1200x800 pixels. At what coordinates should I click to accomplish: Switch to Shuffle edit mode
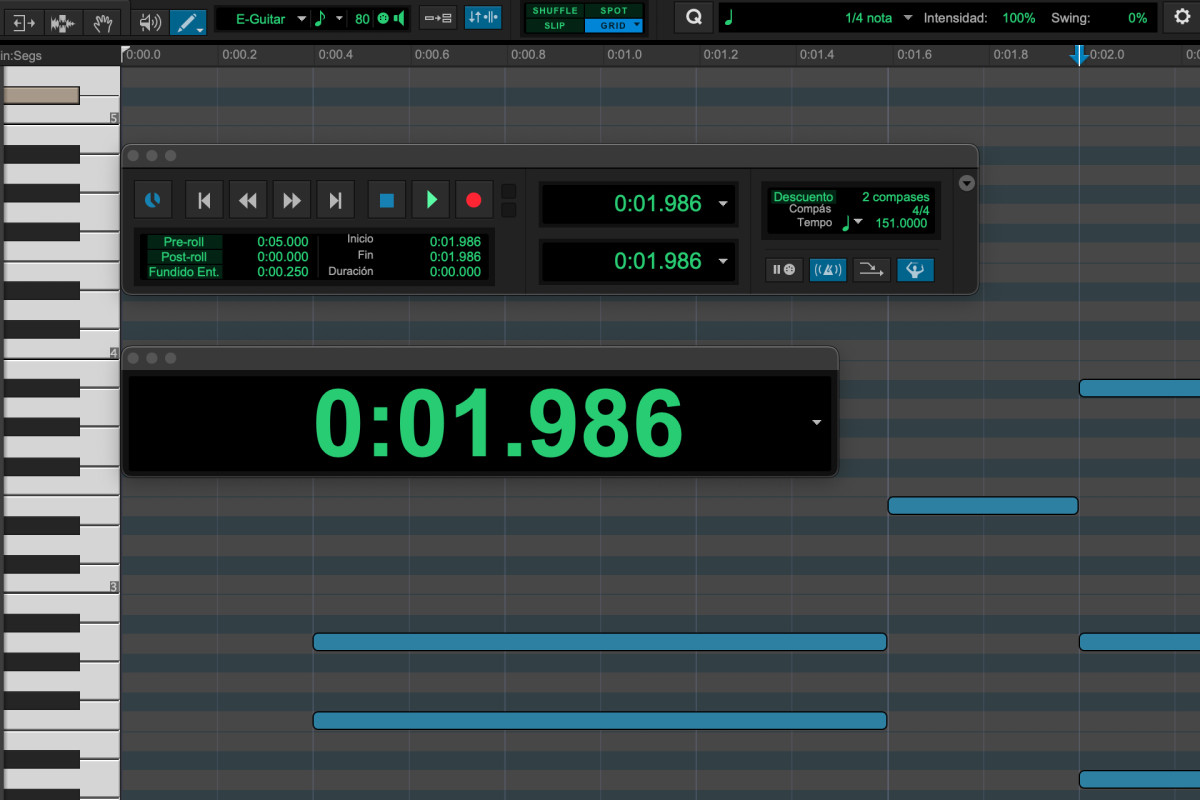click(x=555, y=11)
